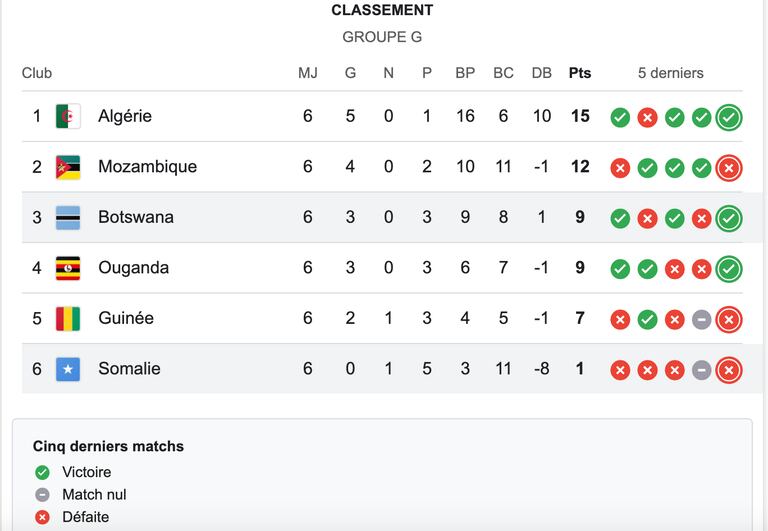This screenshot has width=768, height=531.
Task: Click the Ouganda flag icon
Action: pos(68,268)
